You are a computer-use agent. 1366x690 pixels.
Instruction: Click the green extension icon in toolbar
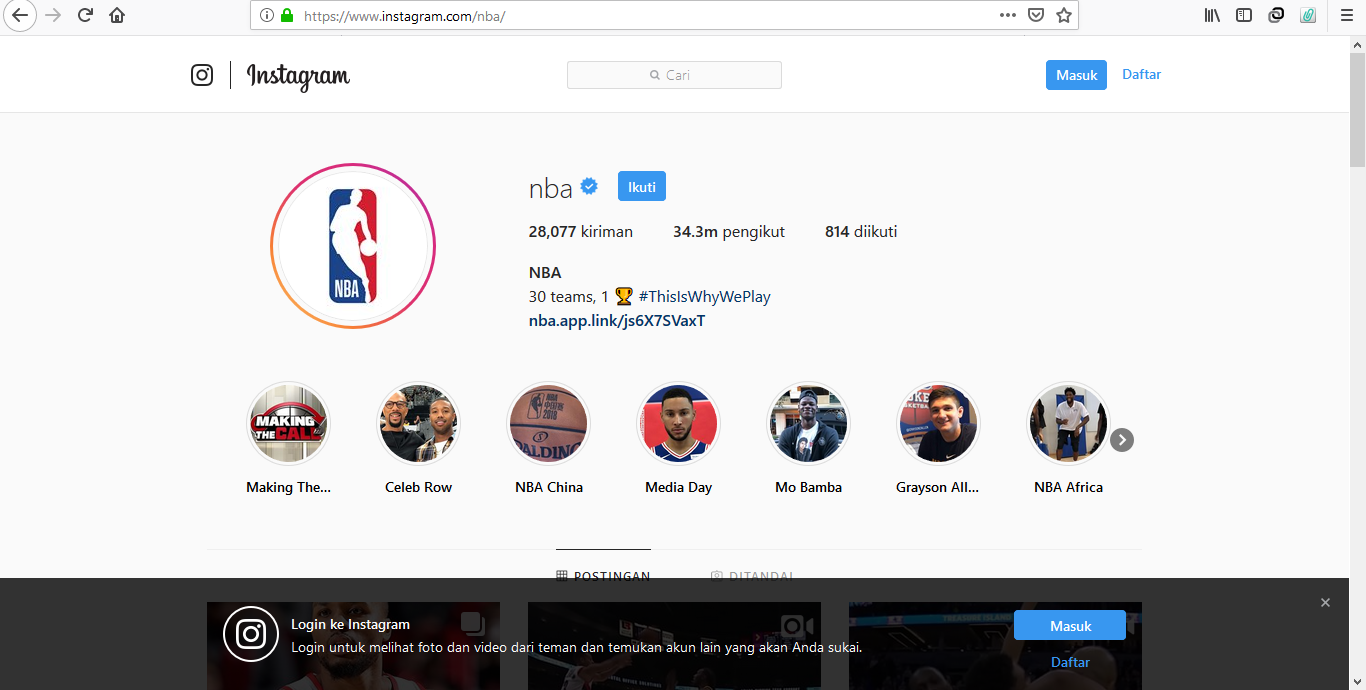pyautogui.click(x=1308, y=15)
